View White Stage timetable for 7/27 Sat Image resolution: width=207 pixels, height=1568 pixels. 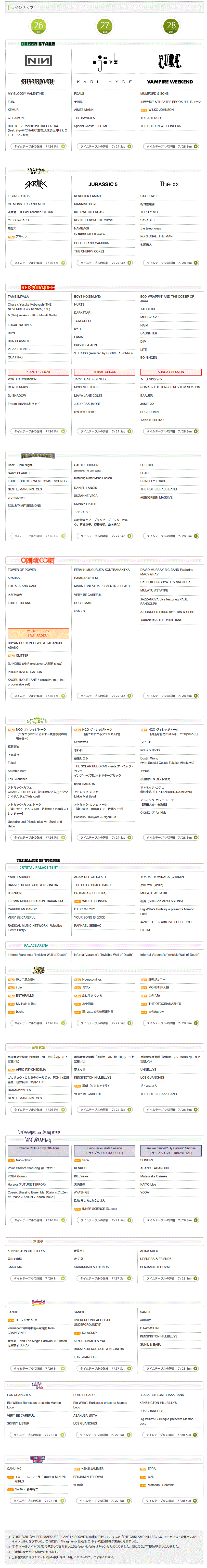coord(105,263)
